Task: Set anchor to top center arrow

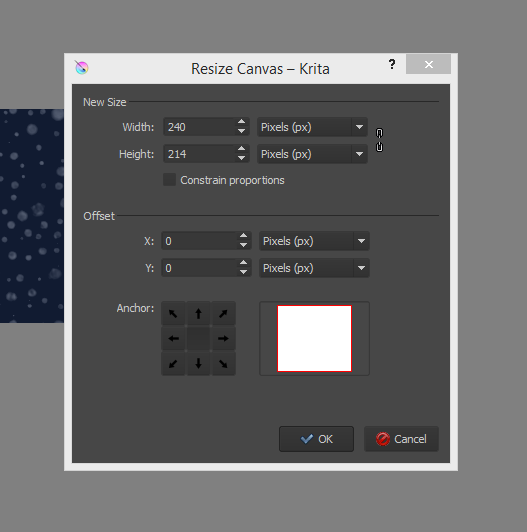Action: [199, 314]
